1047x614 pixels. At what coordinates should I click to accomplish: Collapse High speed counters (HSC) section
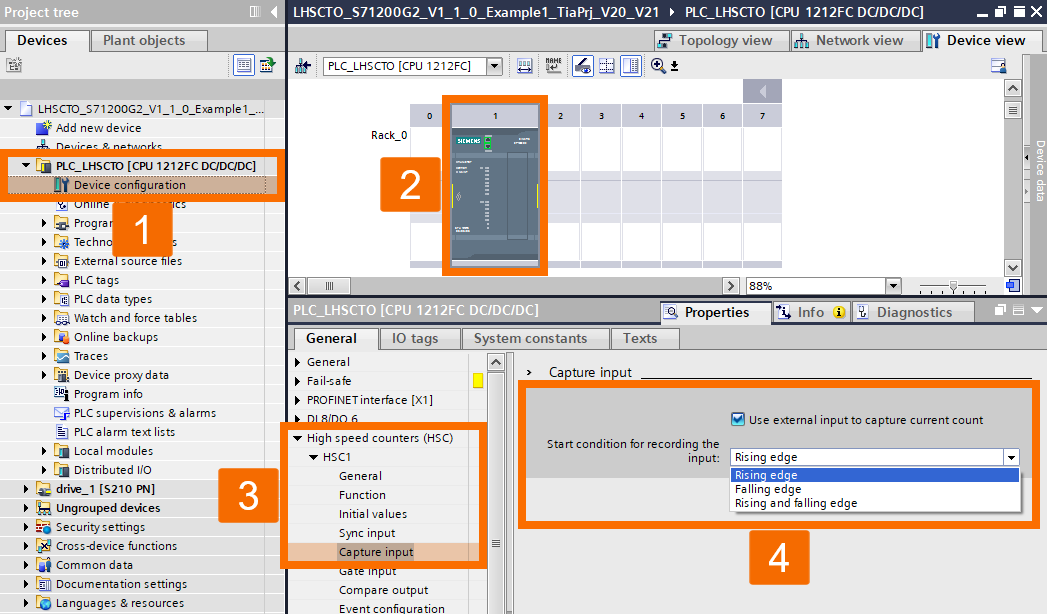click(x=298, y=438)
